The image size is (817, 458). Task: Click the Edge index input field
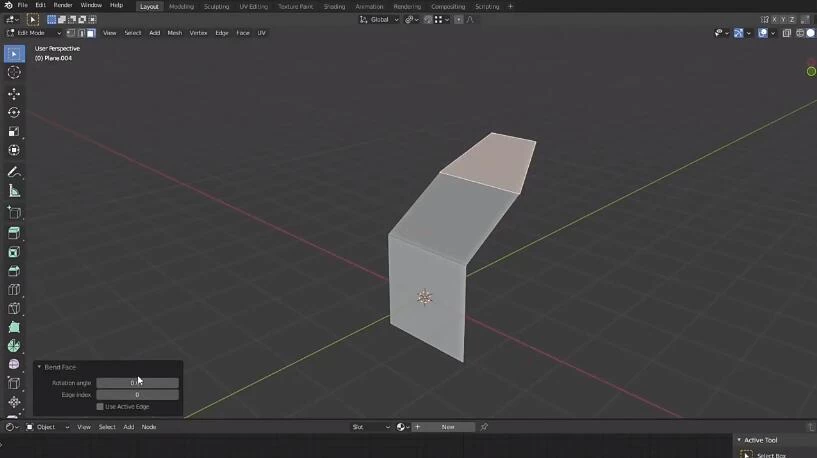coord(137,395)
